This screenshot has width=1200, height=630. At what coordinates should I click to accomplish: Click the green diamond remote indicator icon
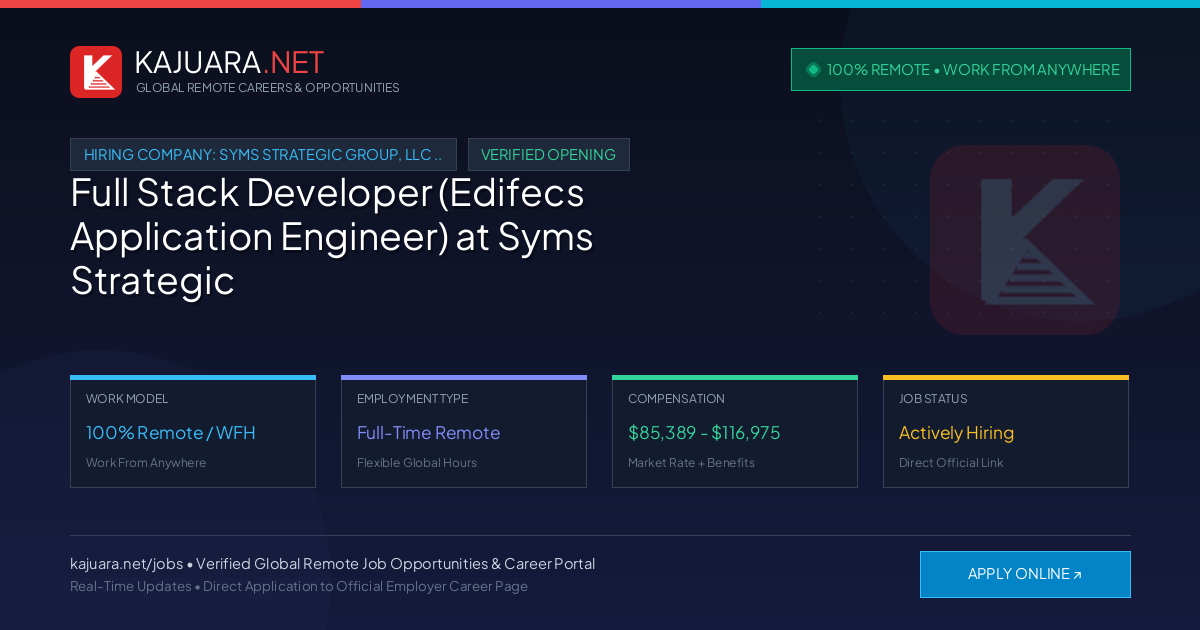(x=813, y=69)
